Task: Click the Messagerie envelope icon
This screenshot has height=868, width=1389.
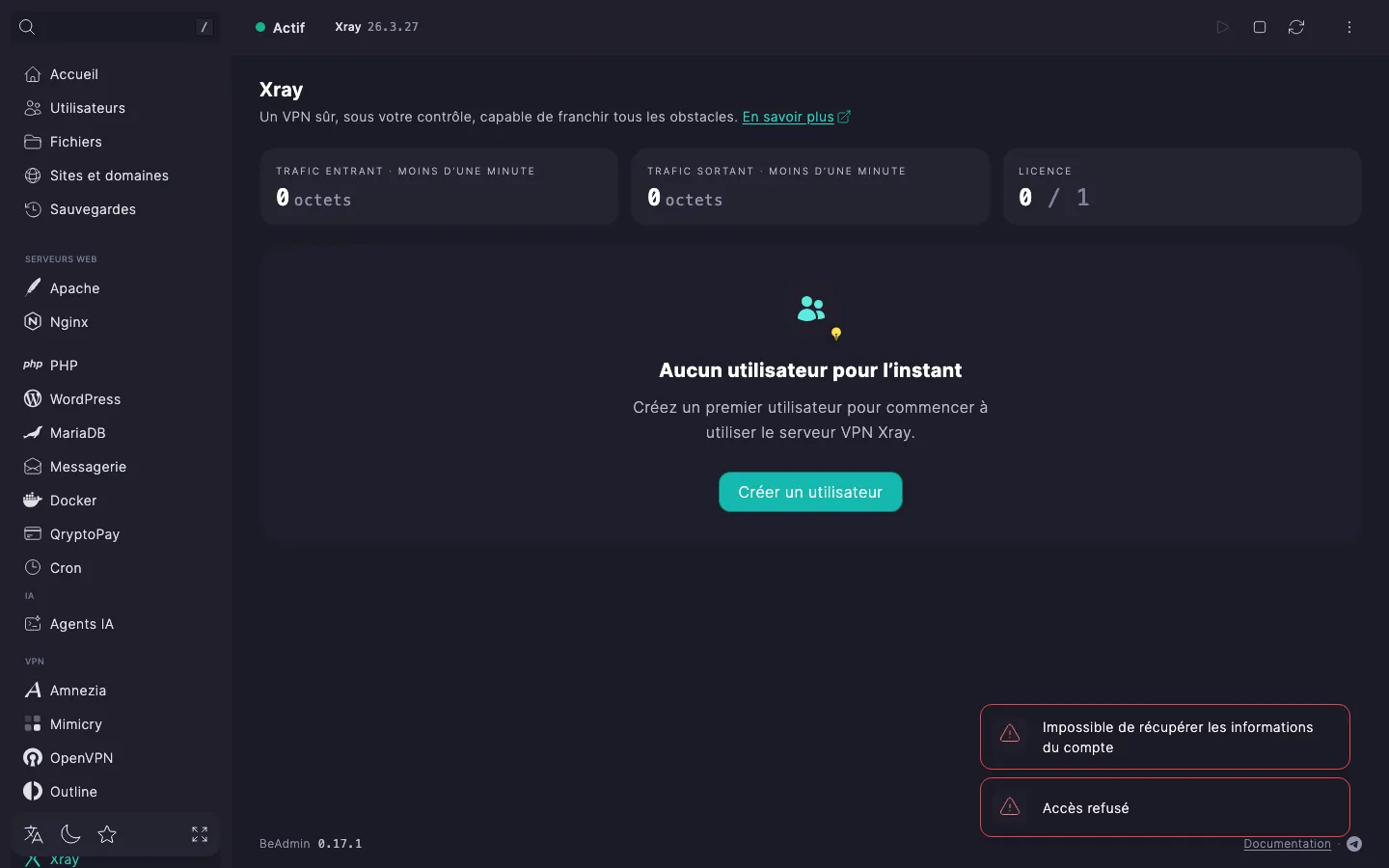Action: pyautogui.click(x=33, y=466)
